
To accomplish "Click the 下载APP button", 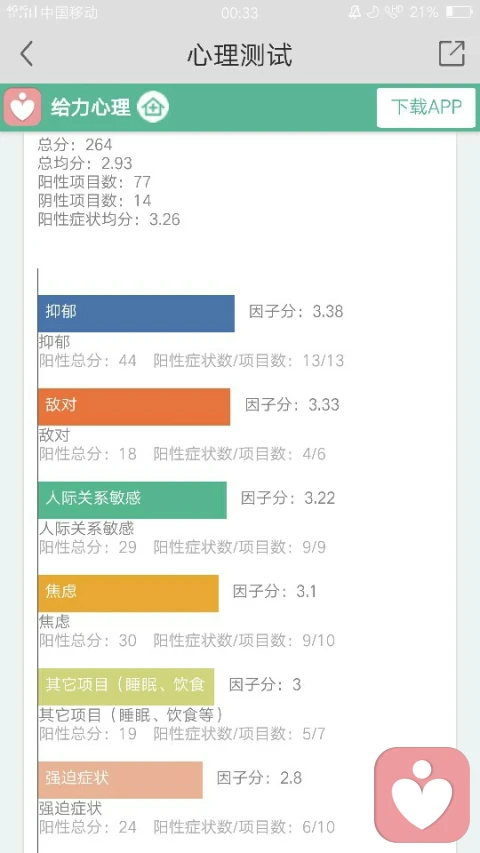I will coord(426,108).
